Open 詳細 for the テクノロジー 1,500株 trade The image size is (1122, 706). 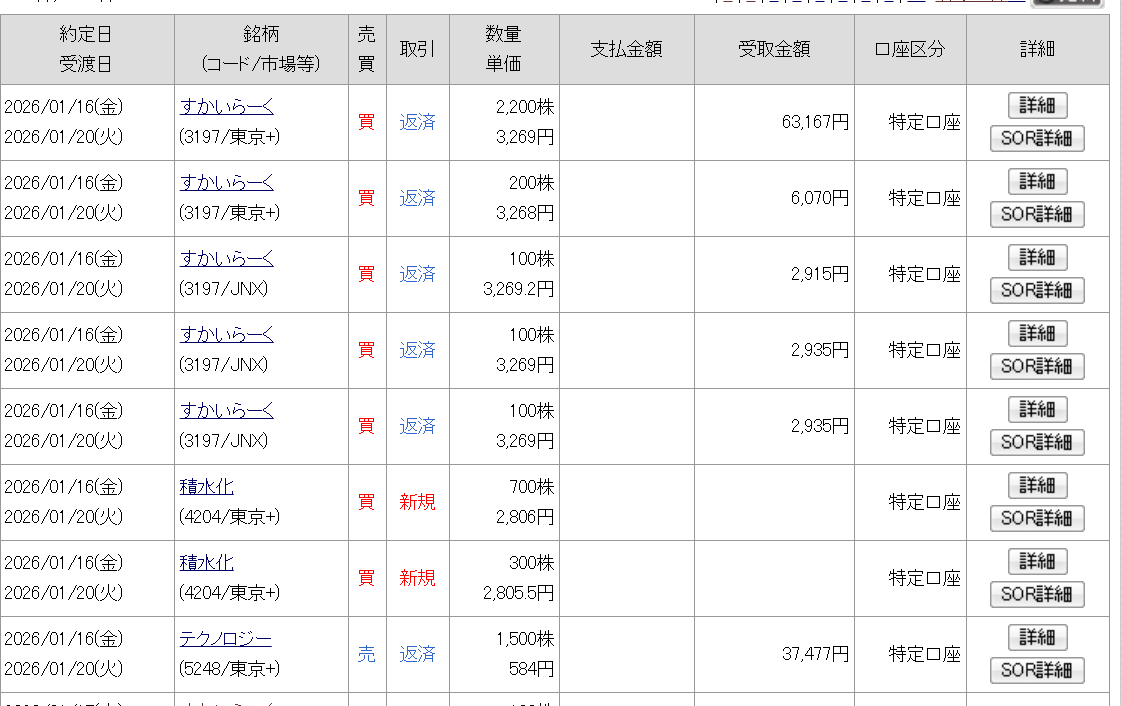[x=1037, y=638]
